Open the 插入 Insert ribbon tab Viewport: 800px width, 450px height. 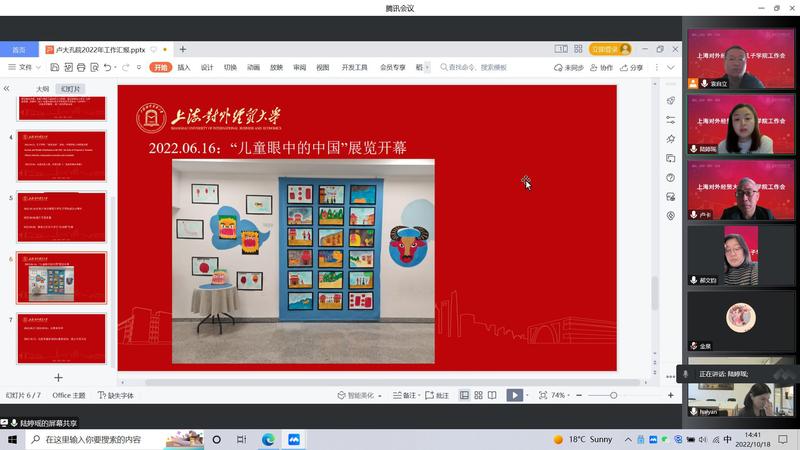pos(184,67)
